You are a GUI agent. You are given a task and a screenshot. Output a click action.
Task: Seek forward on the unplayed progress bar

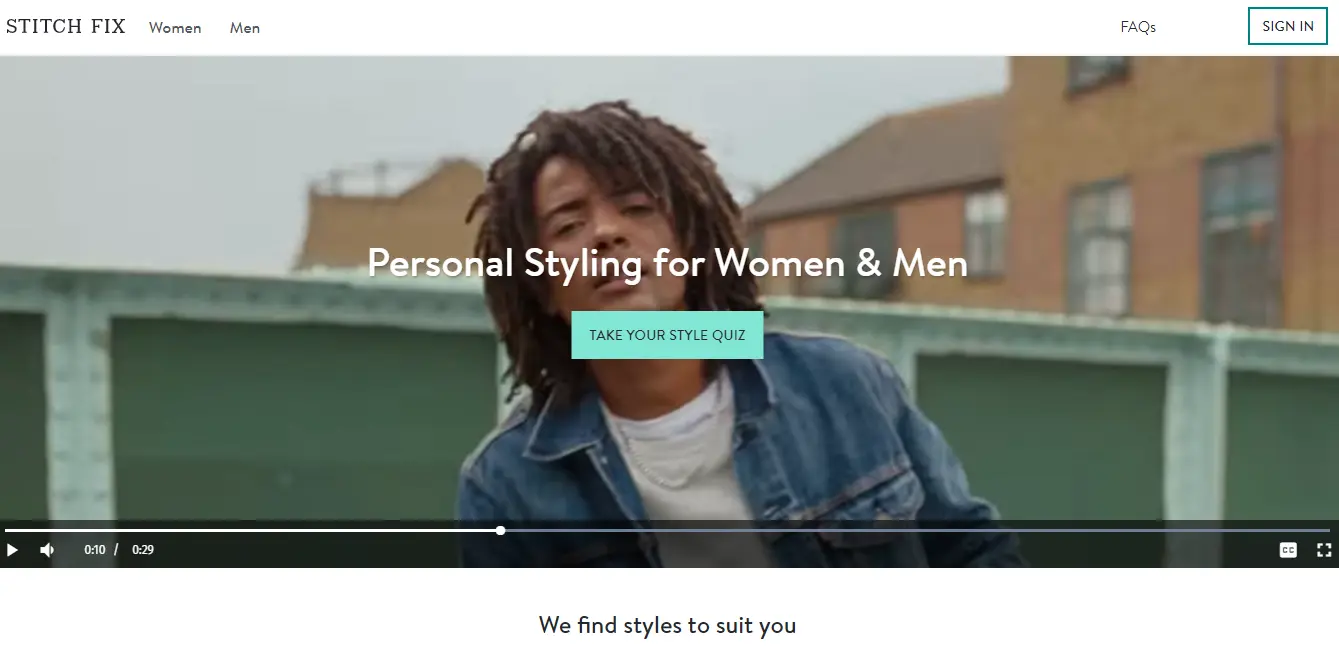pyautogui.click(x=917, y=530)
